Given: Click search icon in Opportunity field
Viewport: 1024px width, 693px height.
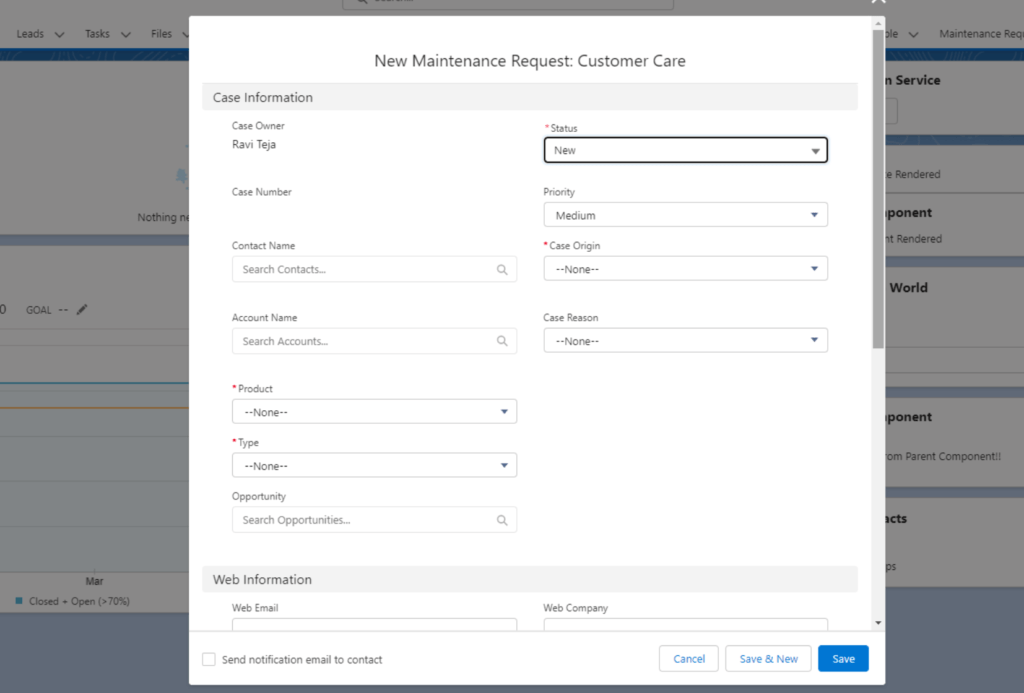Looking at the screenshot, I should tap(502, 520).
